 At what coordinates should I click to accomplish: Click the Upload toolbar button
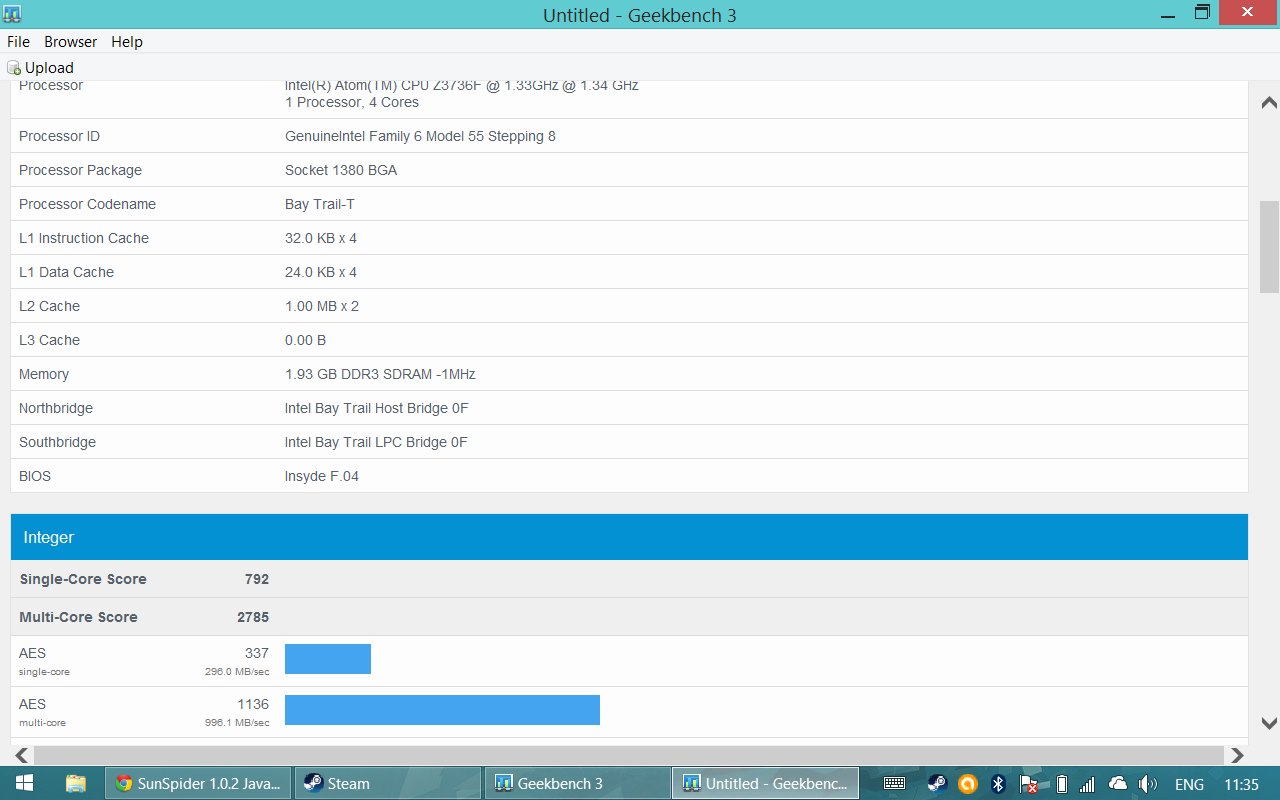(x=41, y=68)
